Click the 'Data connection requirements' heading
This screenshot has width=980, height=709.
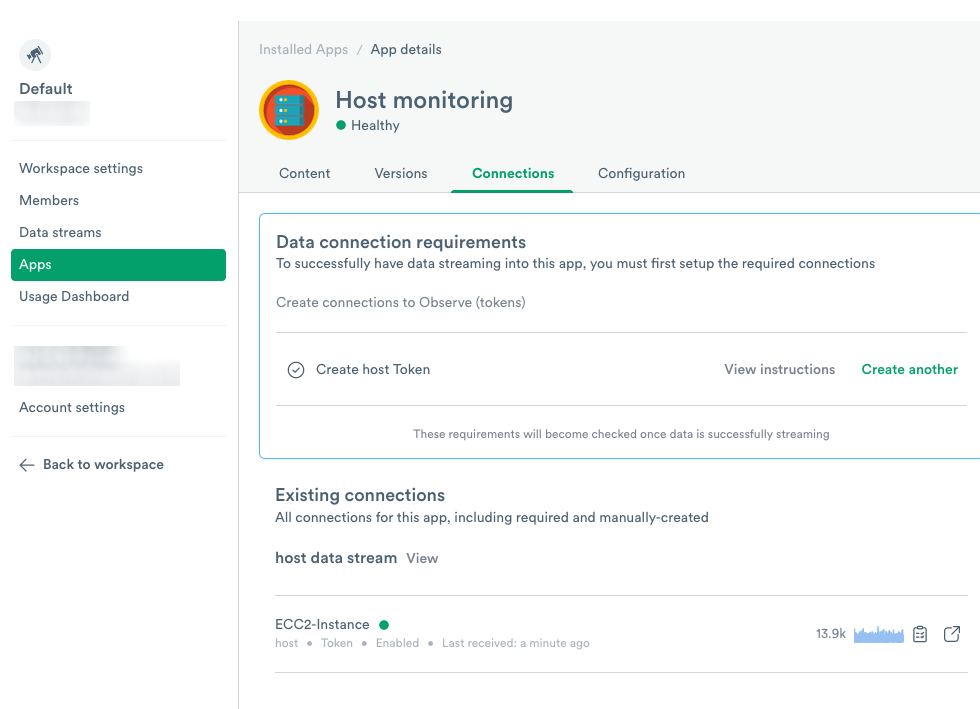pyautogui.click(x=401, y=243)
